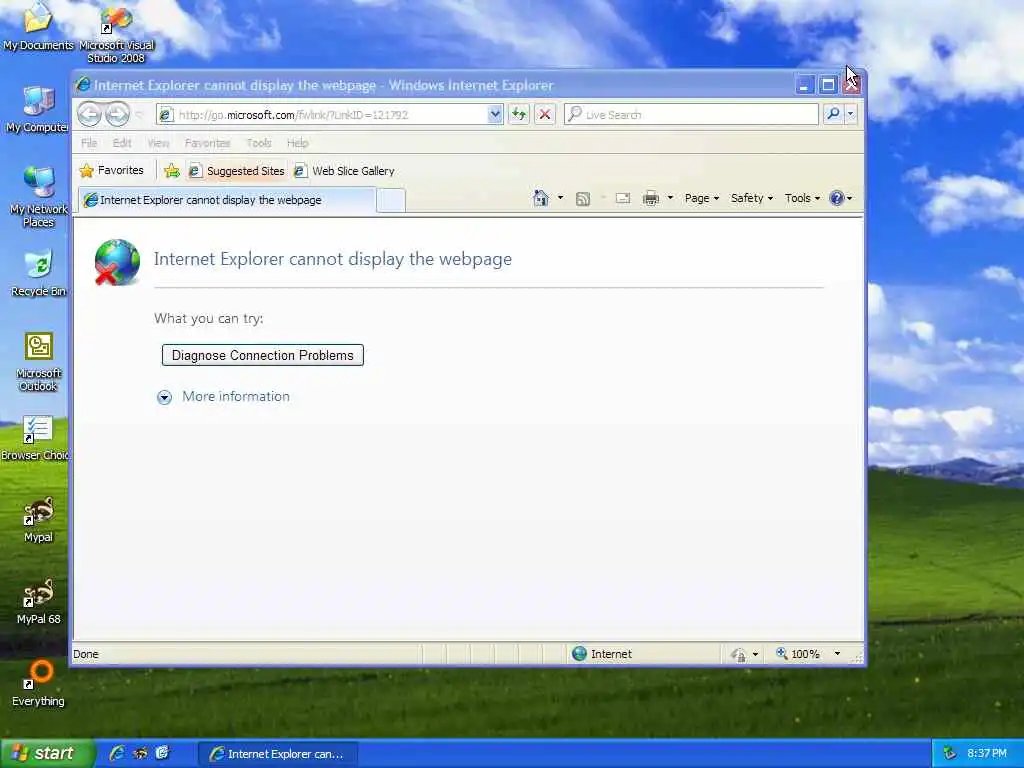This screenshot has width=1024, height=768.
Task: Launch Microsoft Outlook from desktop
Action: (39, 361)
